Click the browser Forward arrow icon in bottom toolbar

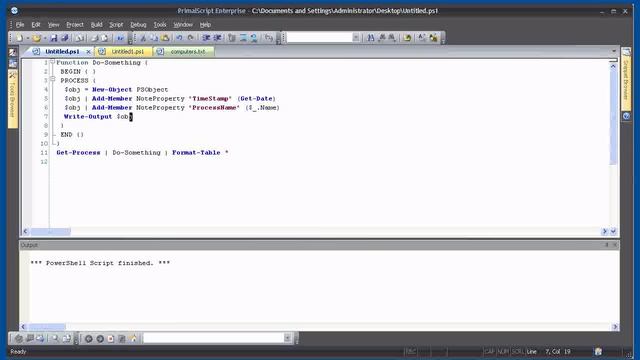pyautogui.click(x=100, y=338)
